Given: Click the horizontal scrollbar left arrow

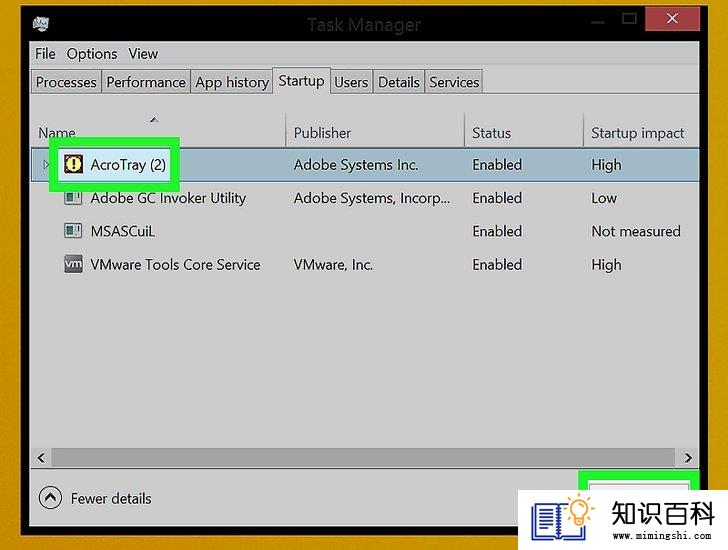Looking at the screenshot, I should pyautogui.click(x=41, y=458).
